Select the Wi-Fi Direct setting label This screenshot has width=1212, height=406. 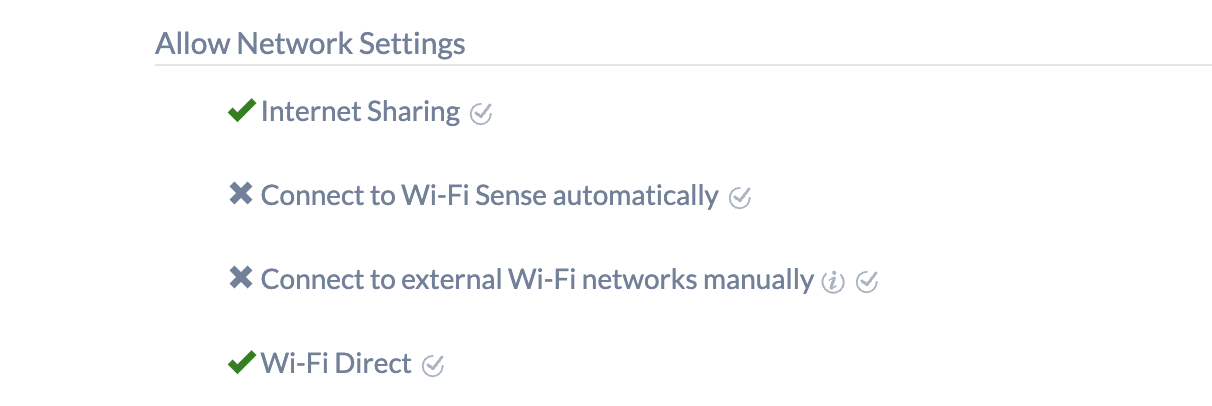(336, 364)
